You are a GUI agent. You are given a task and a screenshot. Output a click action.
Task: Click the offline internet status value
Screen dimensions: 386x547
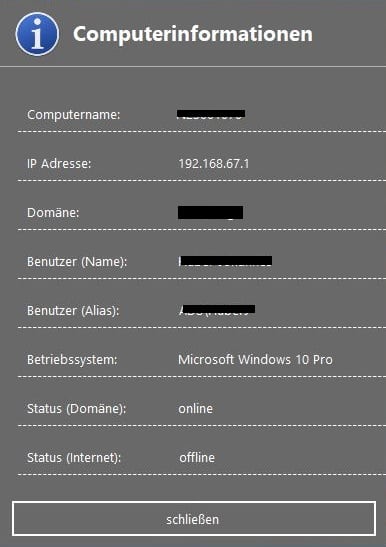[x=197, y=457]
